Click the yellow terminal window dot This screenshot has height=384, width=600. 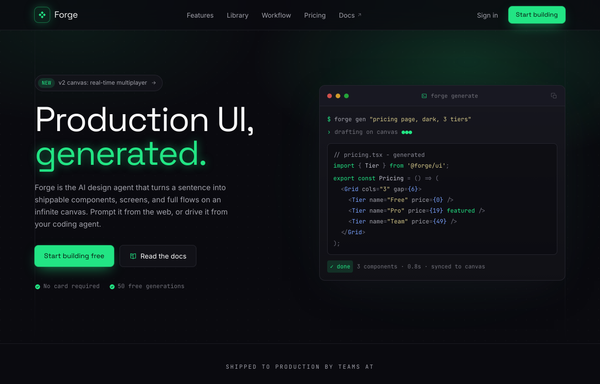click(x=338, y=96)
